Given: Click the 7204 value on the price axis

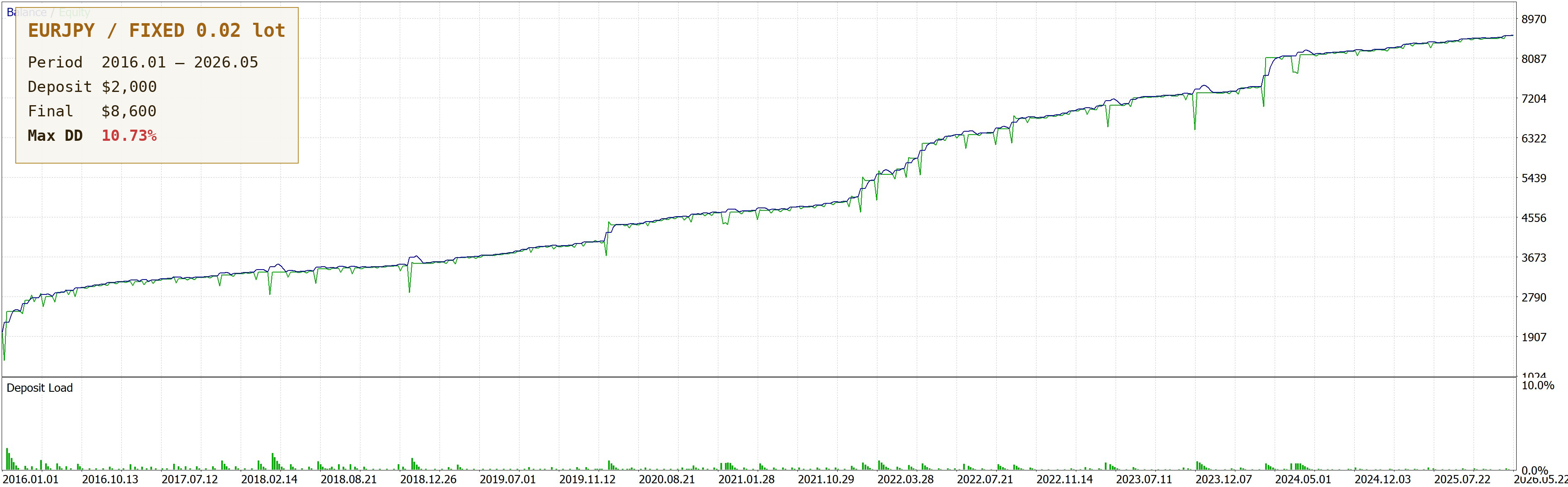Looking at the screenshot, I should click(1534, 99).
